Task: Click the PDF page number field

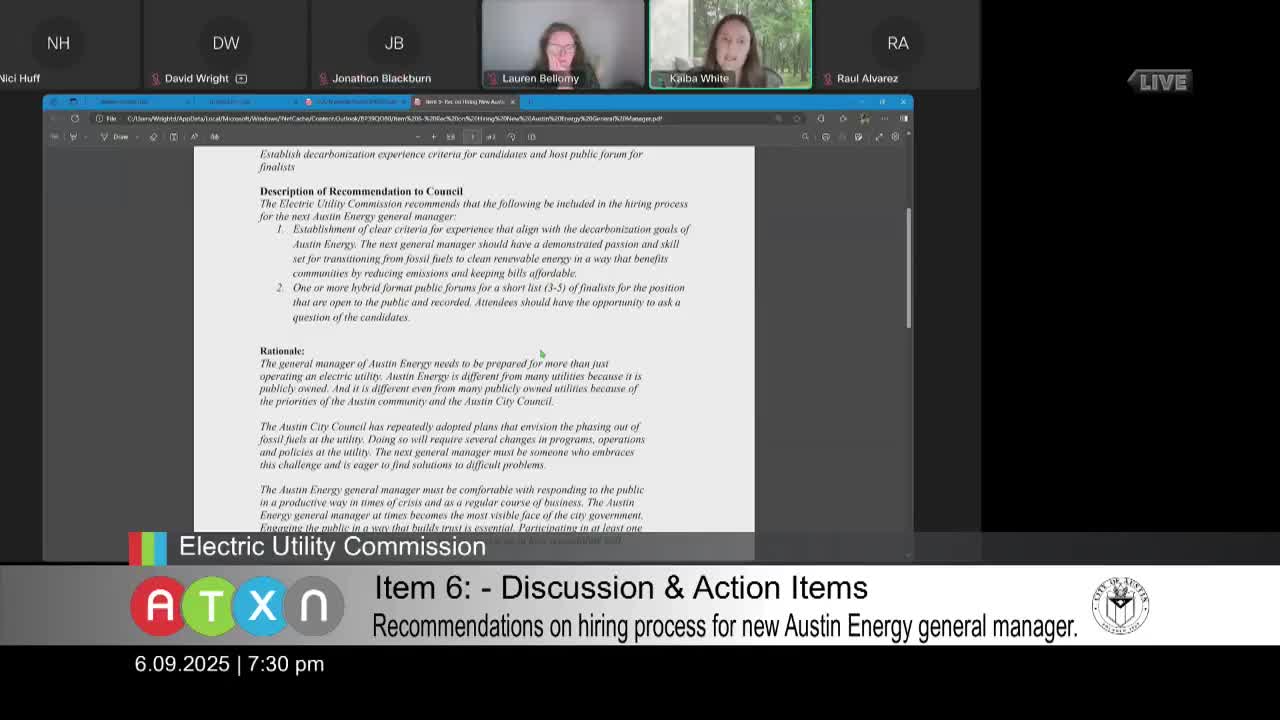Action: click(x=472, y=137)
